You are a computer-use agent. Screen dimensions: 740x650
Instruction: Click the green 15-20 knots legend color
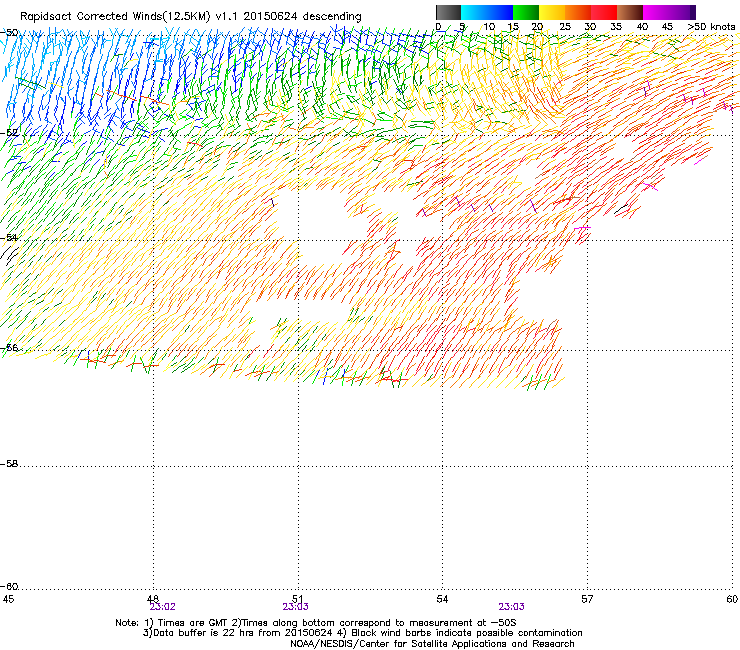pos(526,12)
